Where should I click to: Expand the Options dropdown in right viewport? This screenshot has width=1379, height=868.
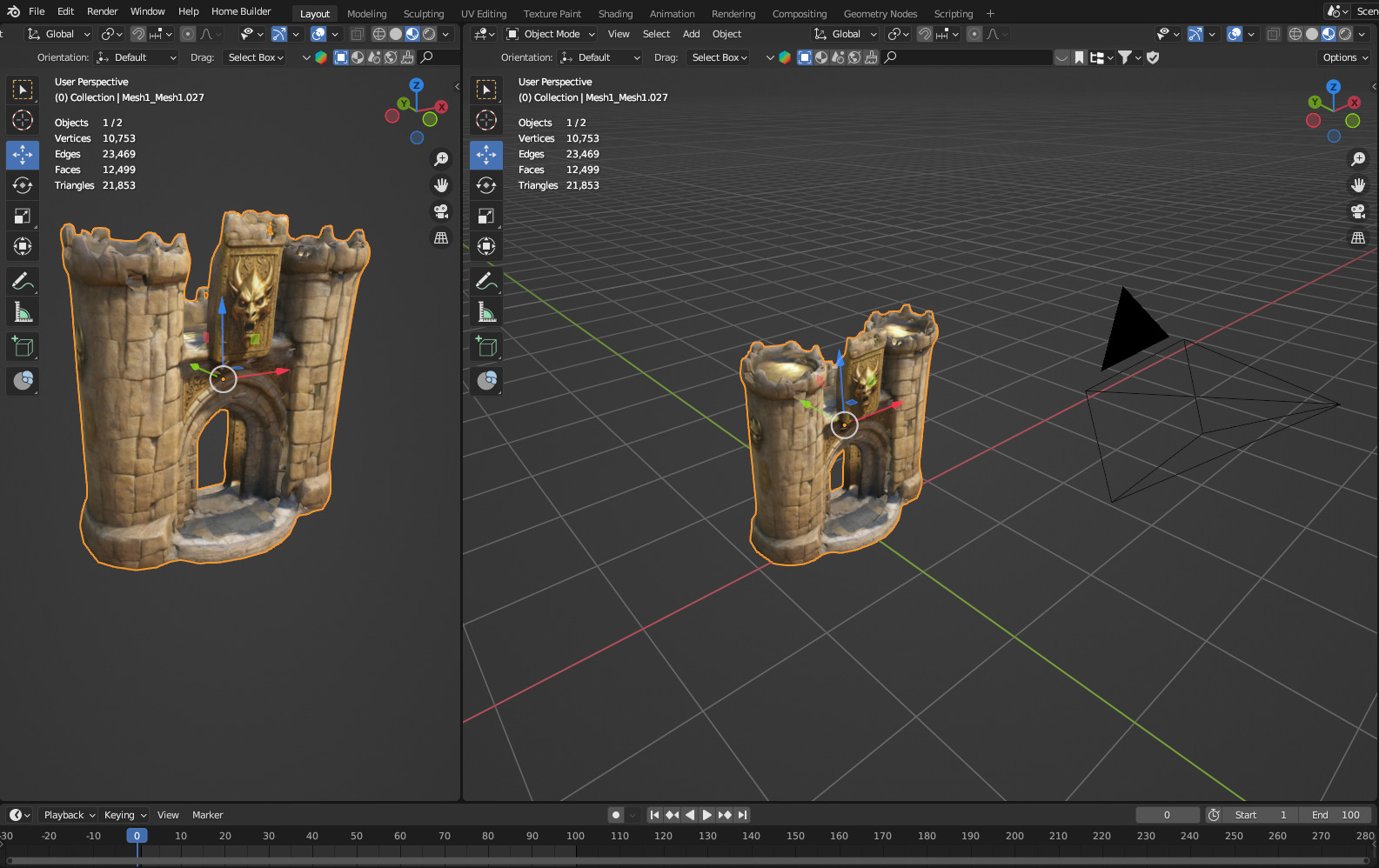point(1345,57)
